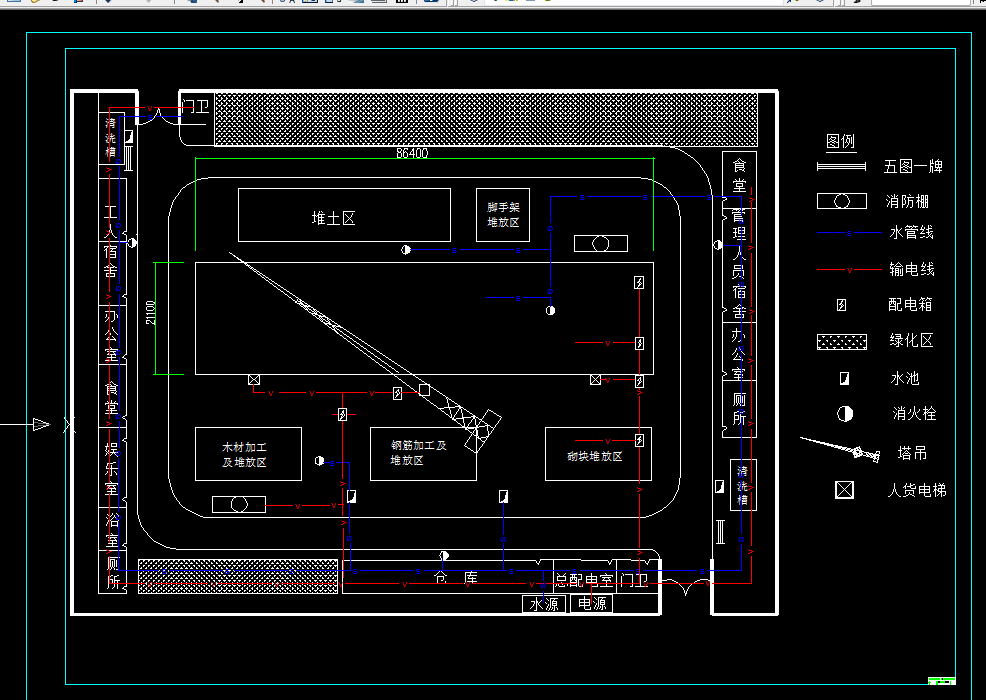Select the 工人宿舍 label on the left

point(111,243)
